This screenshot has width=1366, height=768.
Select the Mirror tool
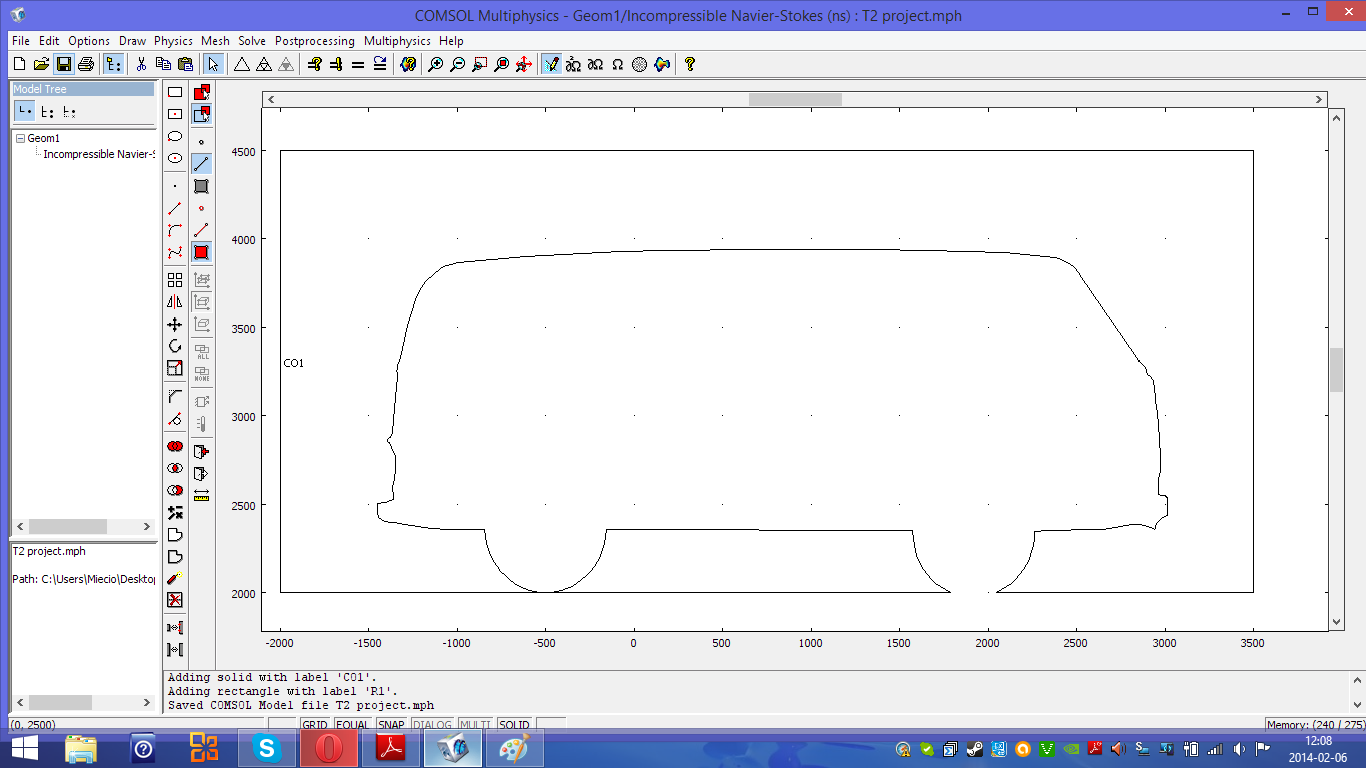(x=175, y=302)
